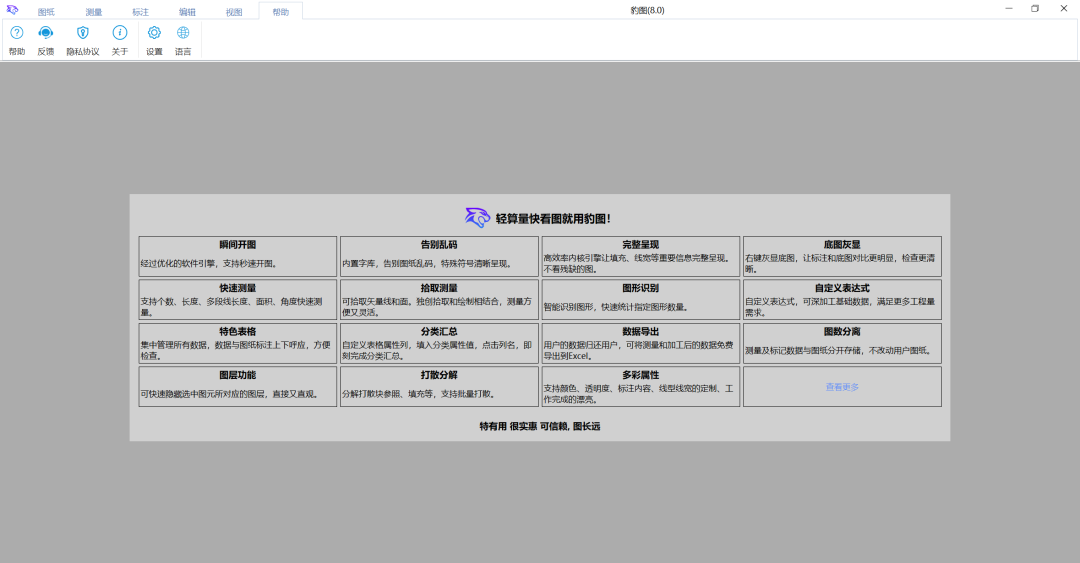The image size is (1080, 563).
Task: Click the 拾取测量 feature card
Action: [x=439, y=300]
